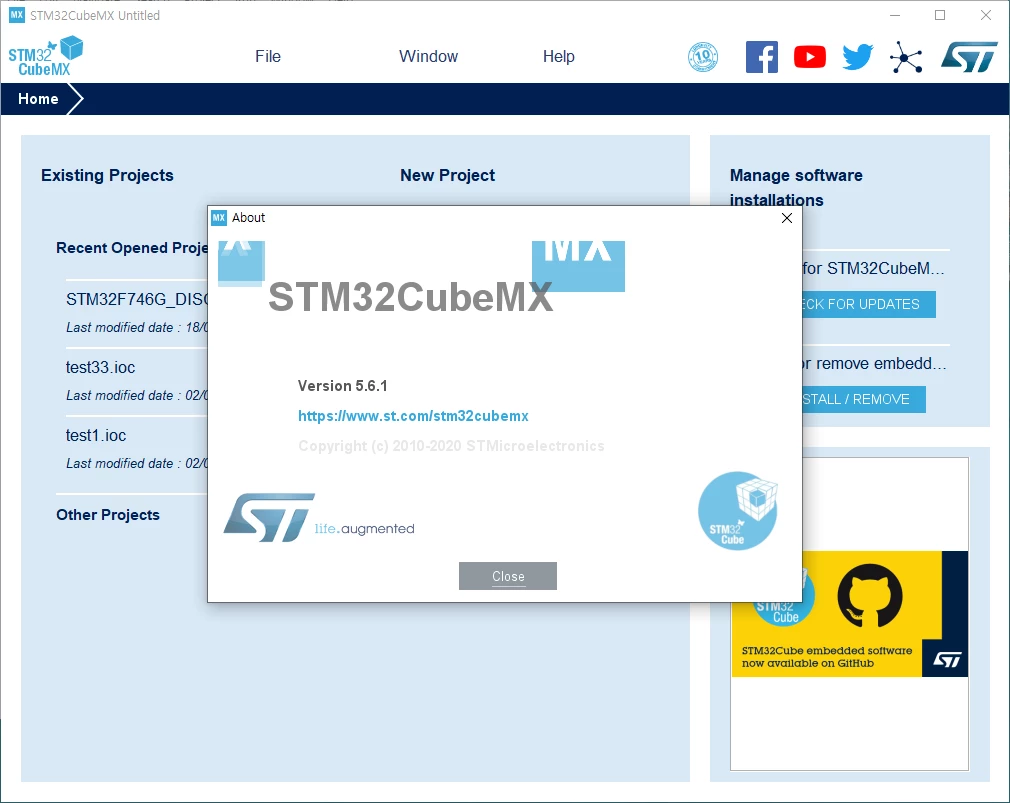Open the STM32Cube GitHub banner
Screen dimensions: 1010x803
(x=849, y=614)
